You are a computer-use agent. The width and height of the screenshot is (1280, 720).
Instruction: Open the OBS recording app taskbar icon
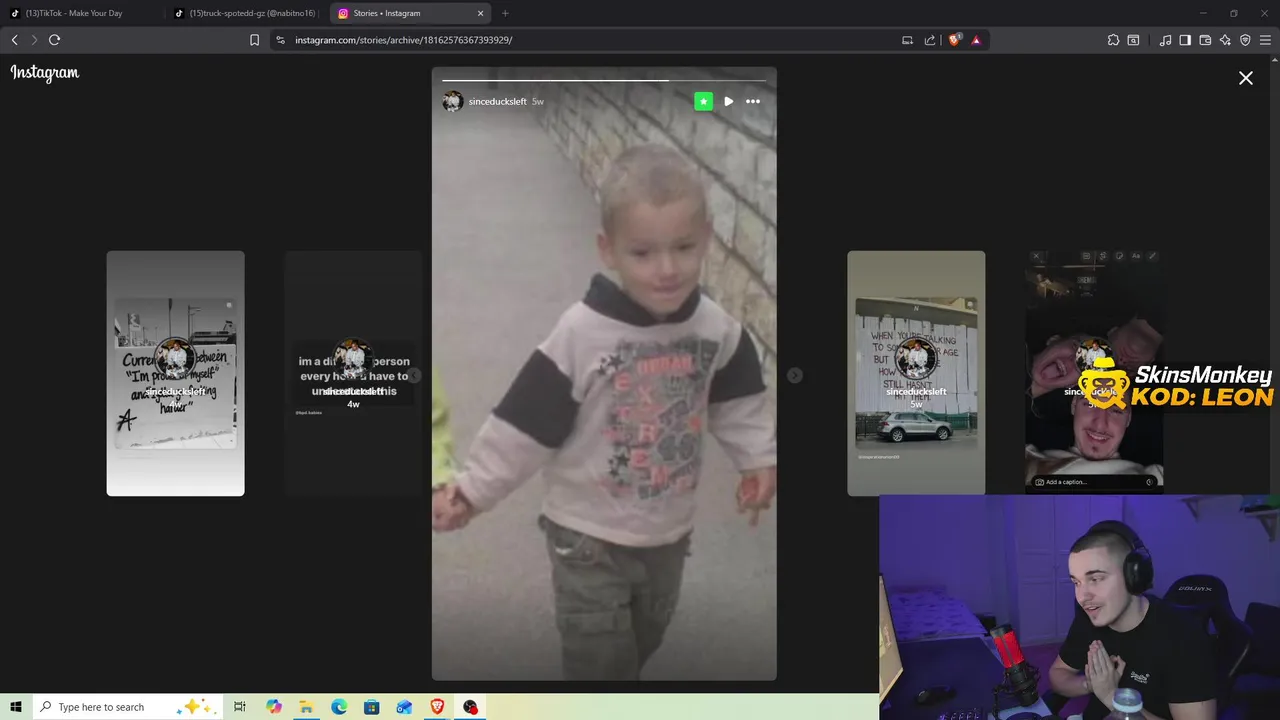click(x=470, y=707)
